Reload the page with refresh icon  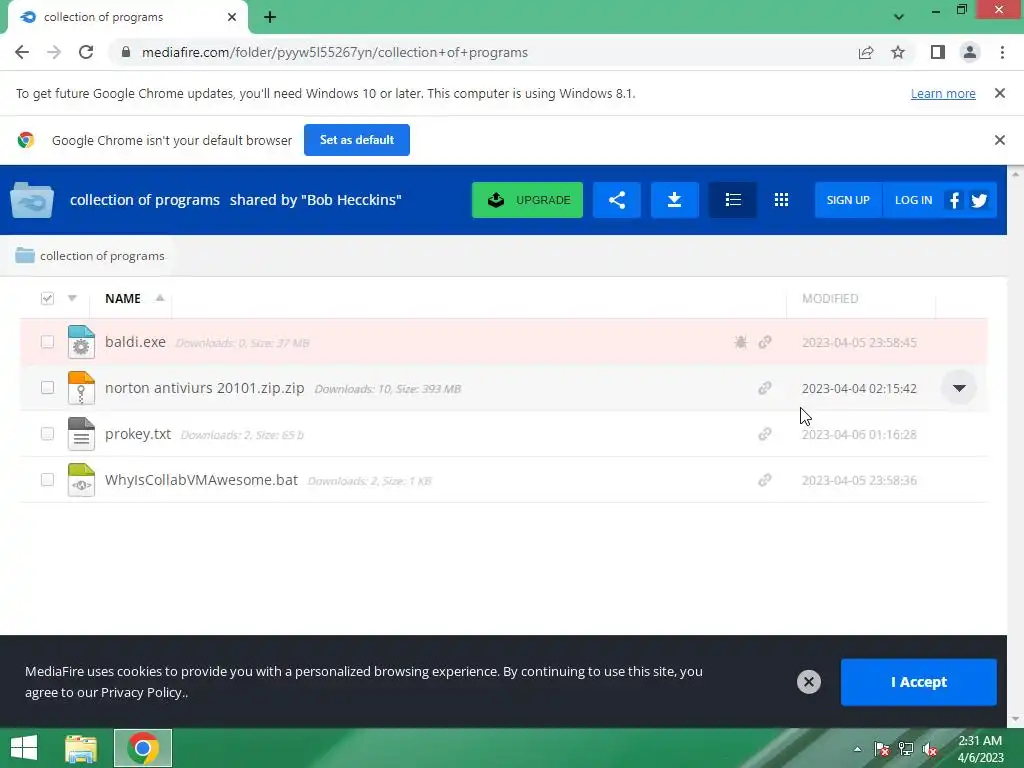click(86, 52)
